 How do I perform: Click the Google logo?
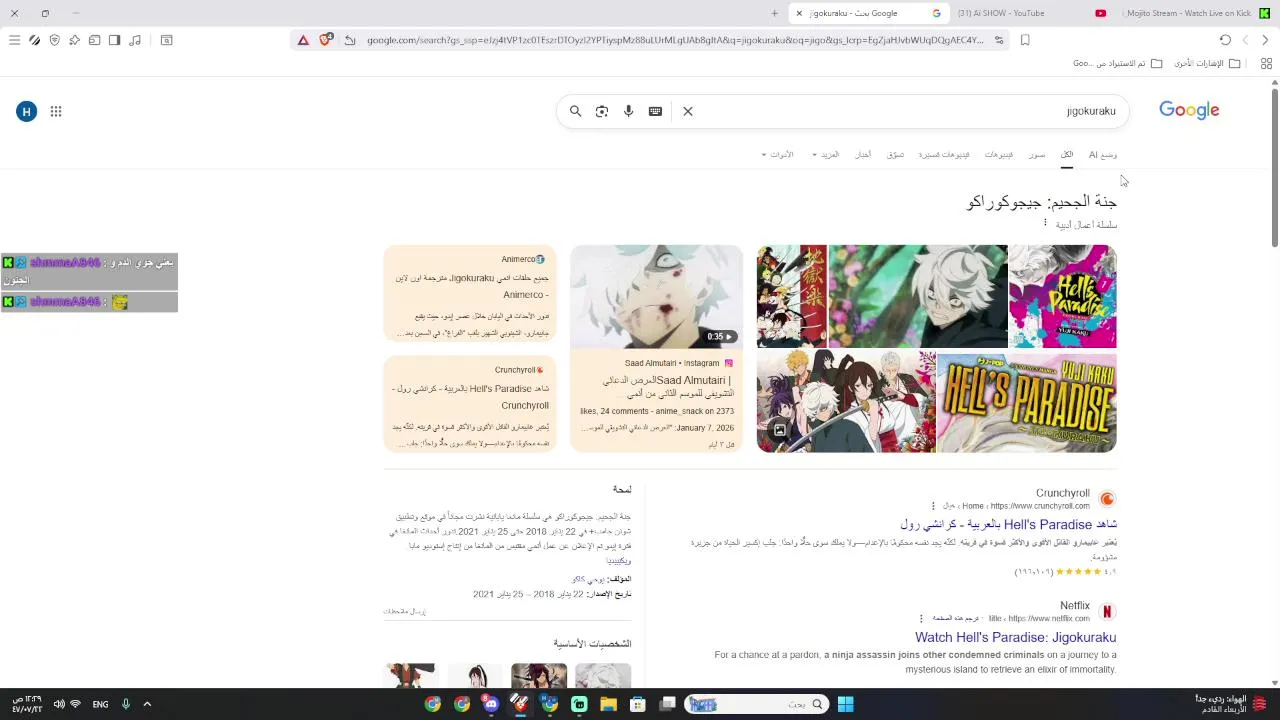coord(1189,110)
